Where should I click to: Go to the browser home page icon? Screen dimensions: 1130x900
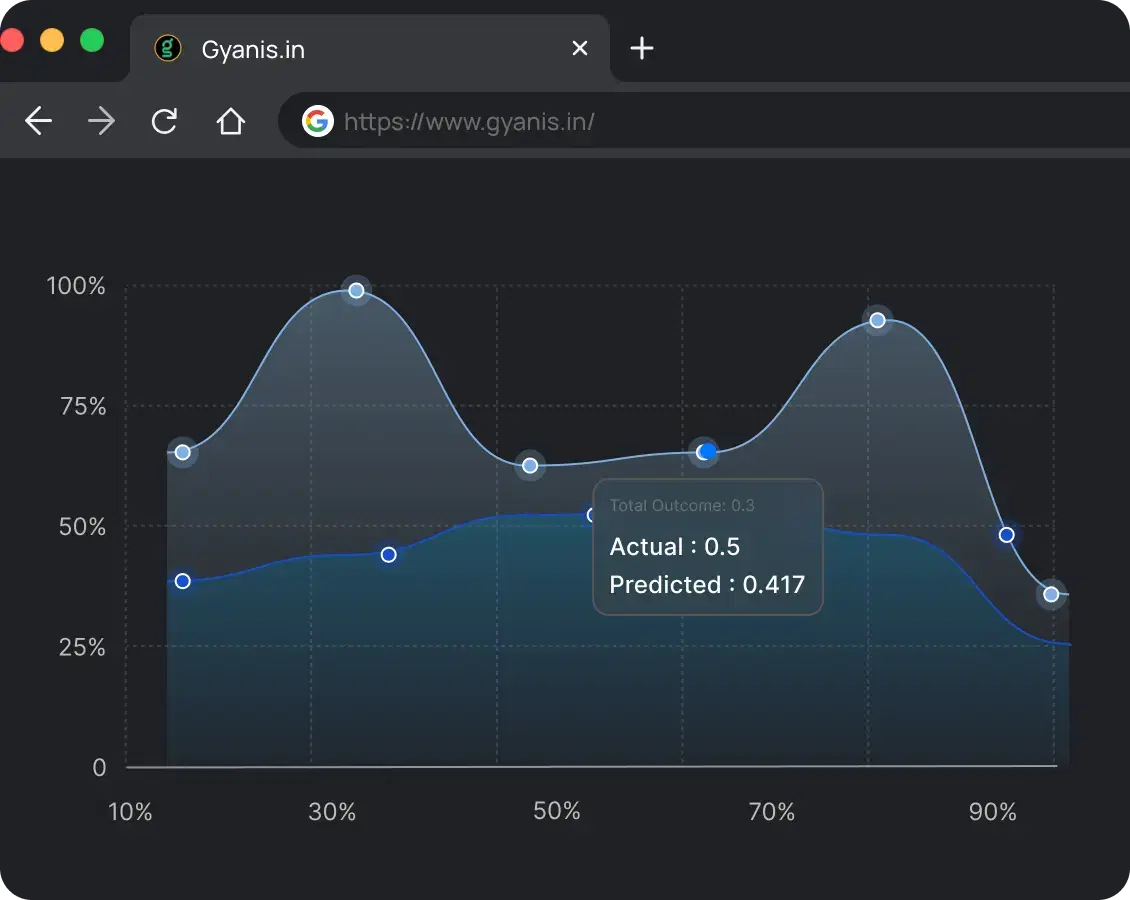click(x=230, y=122)
